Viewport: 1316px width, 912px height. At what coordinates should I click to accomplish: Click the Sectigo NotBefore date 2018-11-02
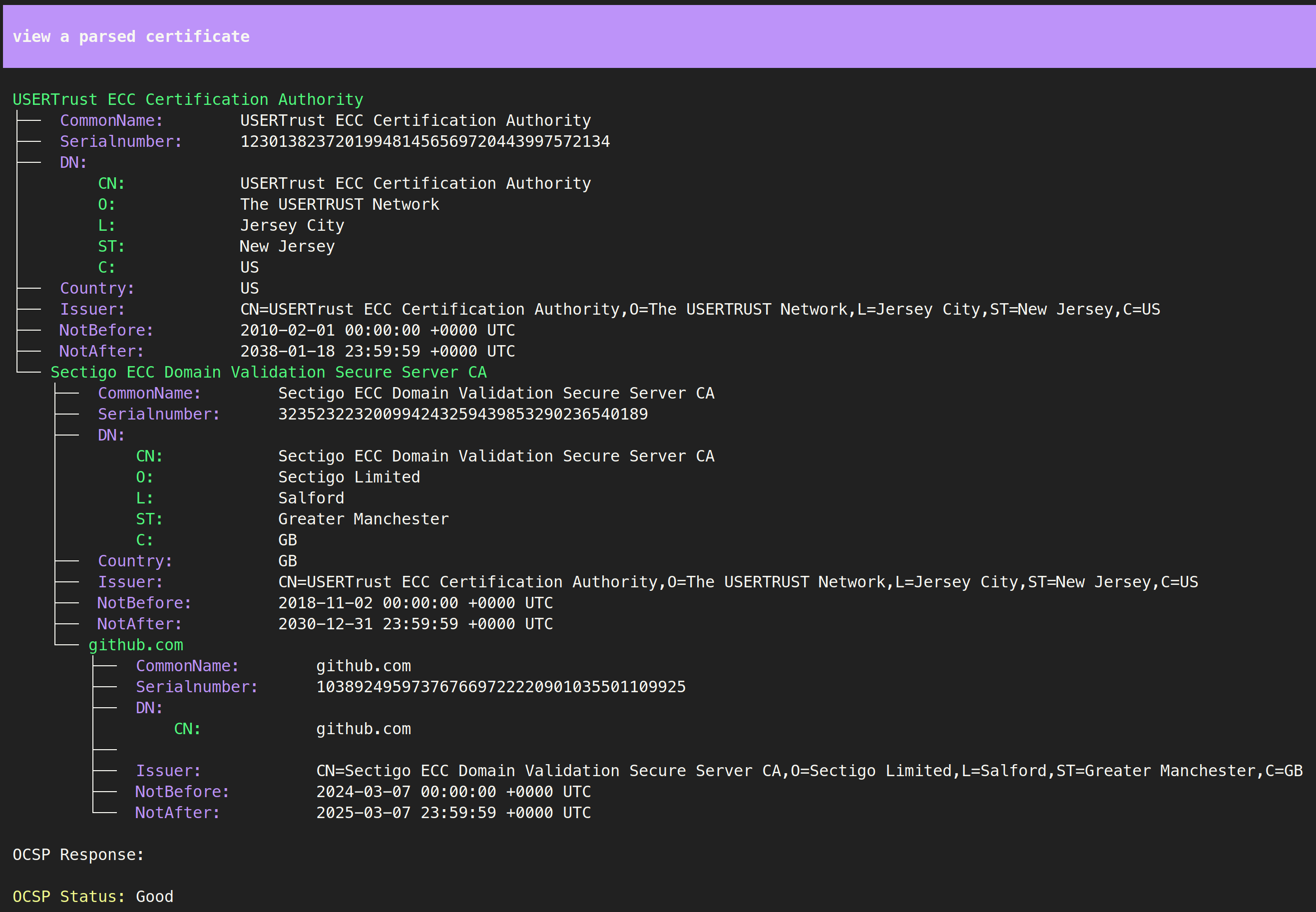point(415,603)
